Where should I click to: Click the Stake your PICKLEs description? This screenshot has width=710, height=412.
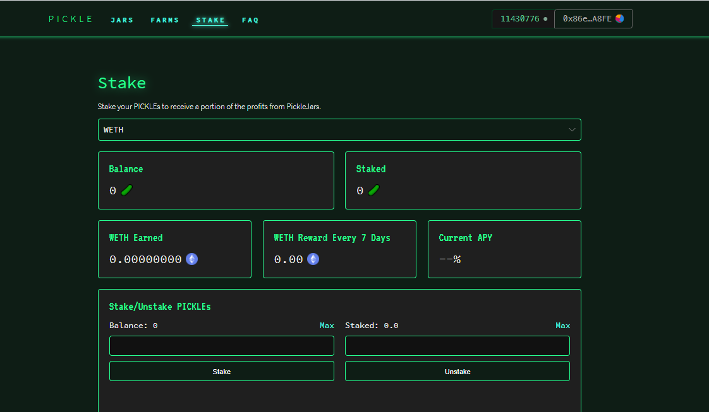209,106
